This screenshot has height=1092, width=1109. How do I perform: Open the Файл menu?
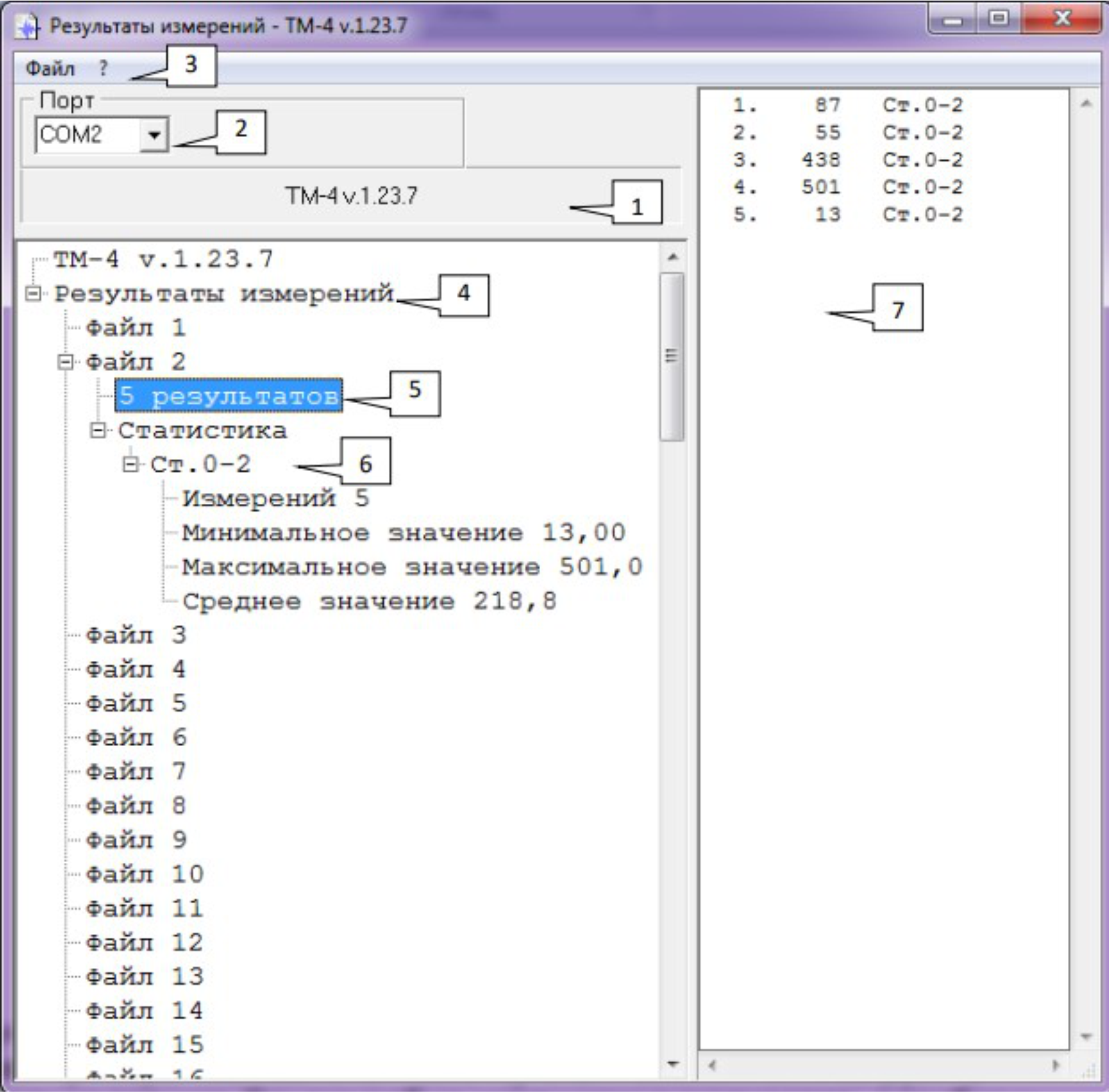coord(50,69)
